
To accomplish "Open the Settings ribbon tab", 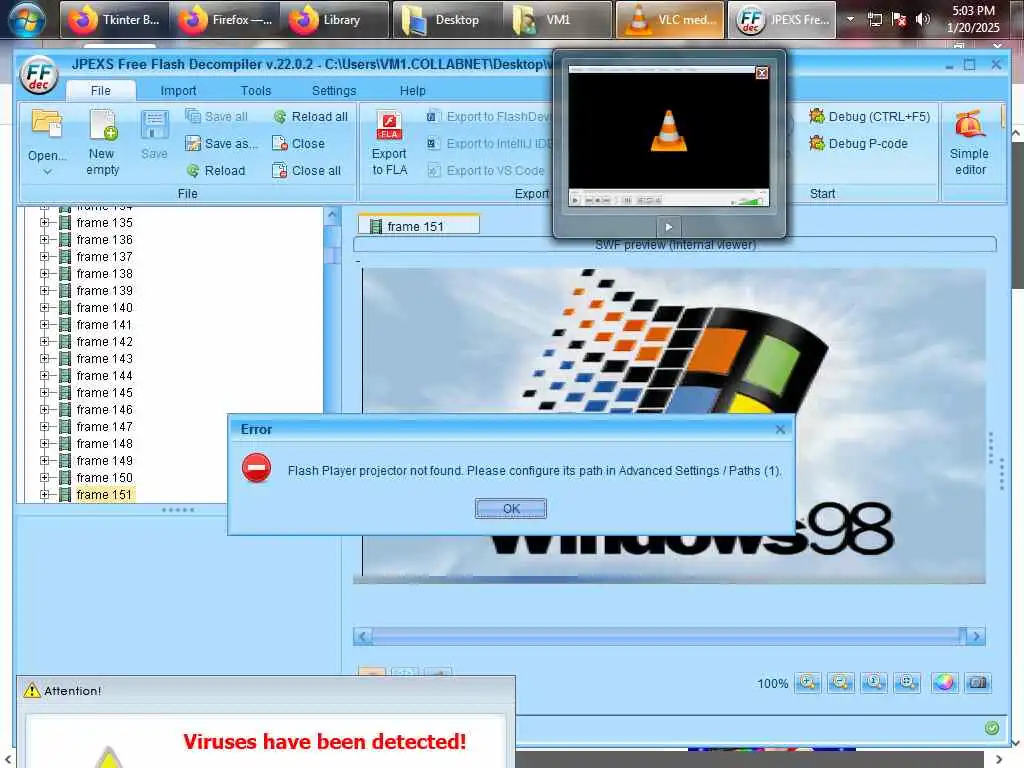I will tap(334, 91).
